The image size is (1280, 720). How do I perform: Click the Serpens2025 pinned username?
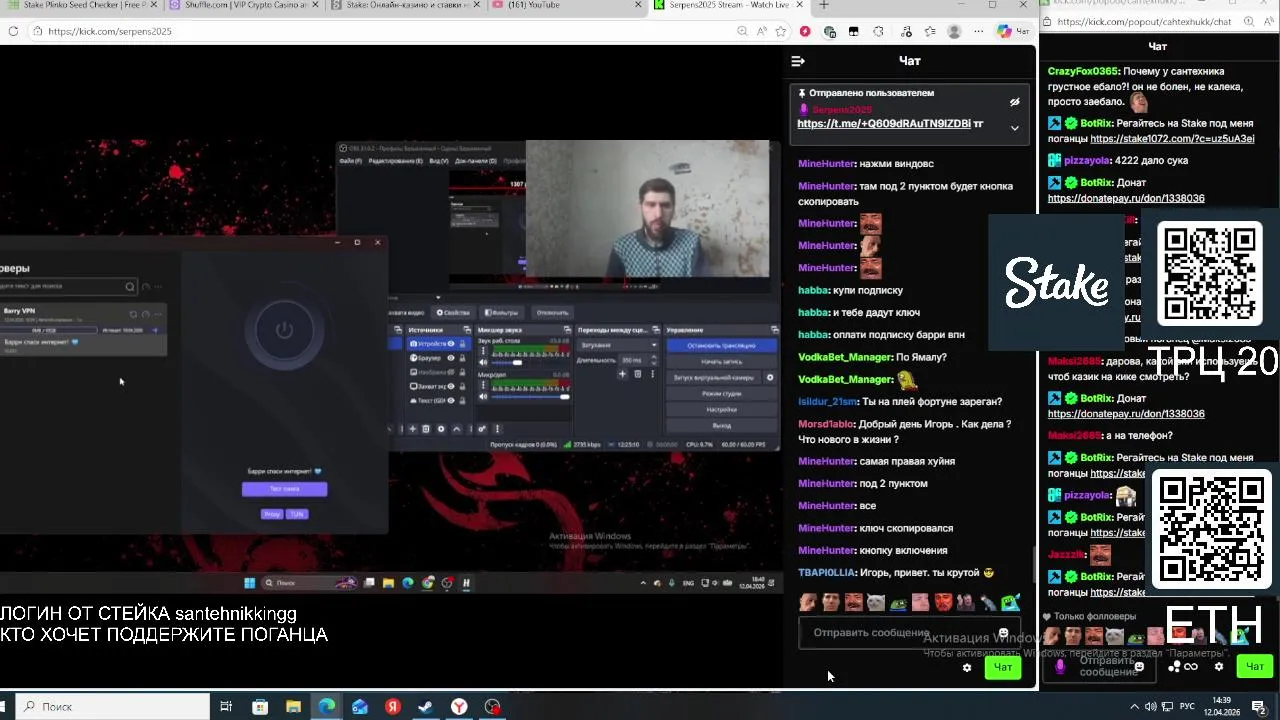pyautogui.click(x=842, y=110)
